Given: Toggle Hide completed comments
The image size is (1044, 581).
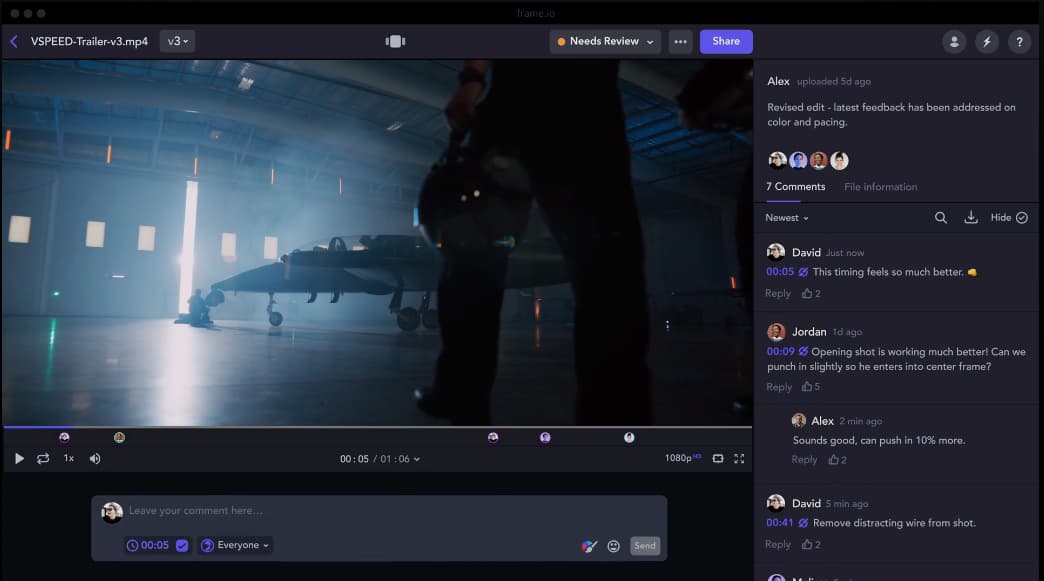Looking at the screenshot, I should point(1009,217).
